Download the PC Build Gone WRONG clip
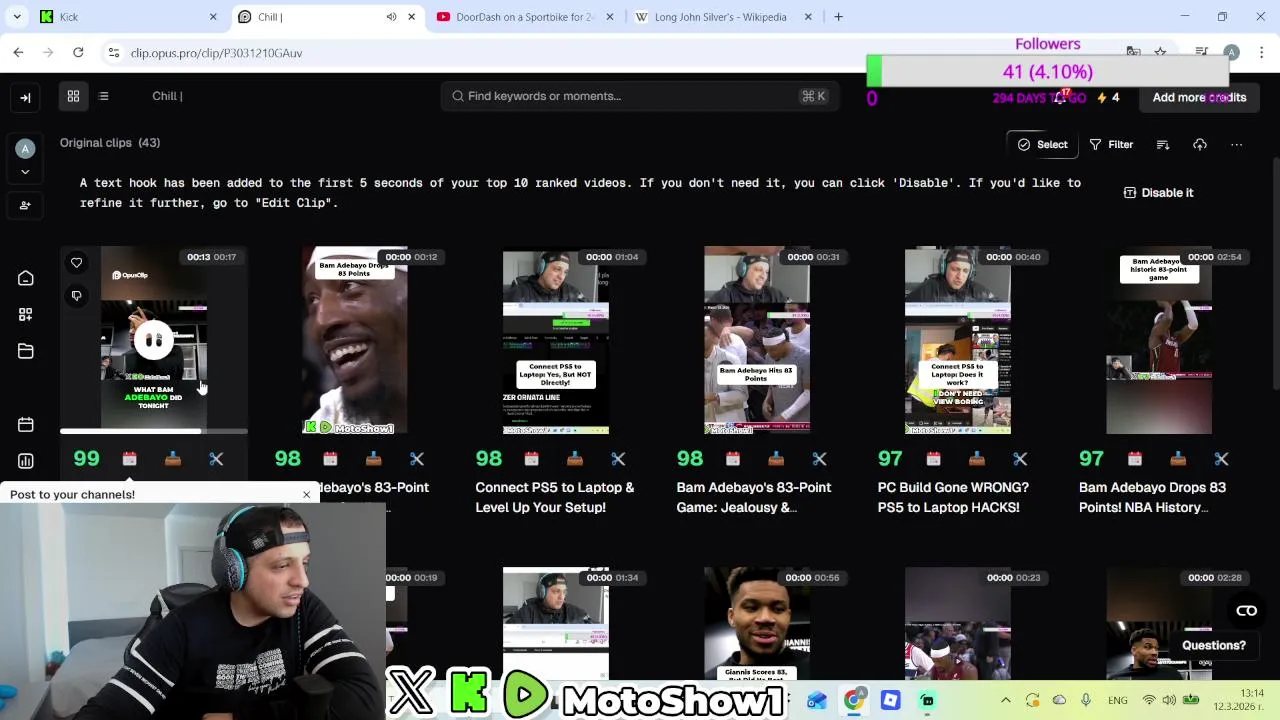Viewport: 1280px width, 720px height. (x=977, y=459)
